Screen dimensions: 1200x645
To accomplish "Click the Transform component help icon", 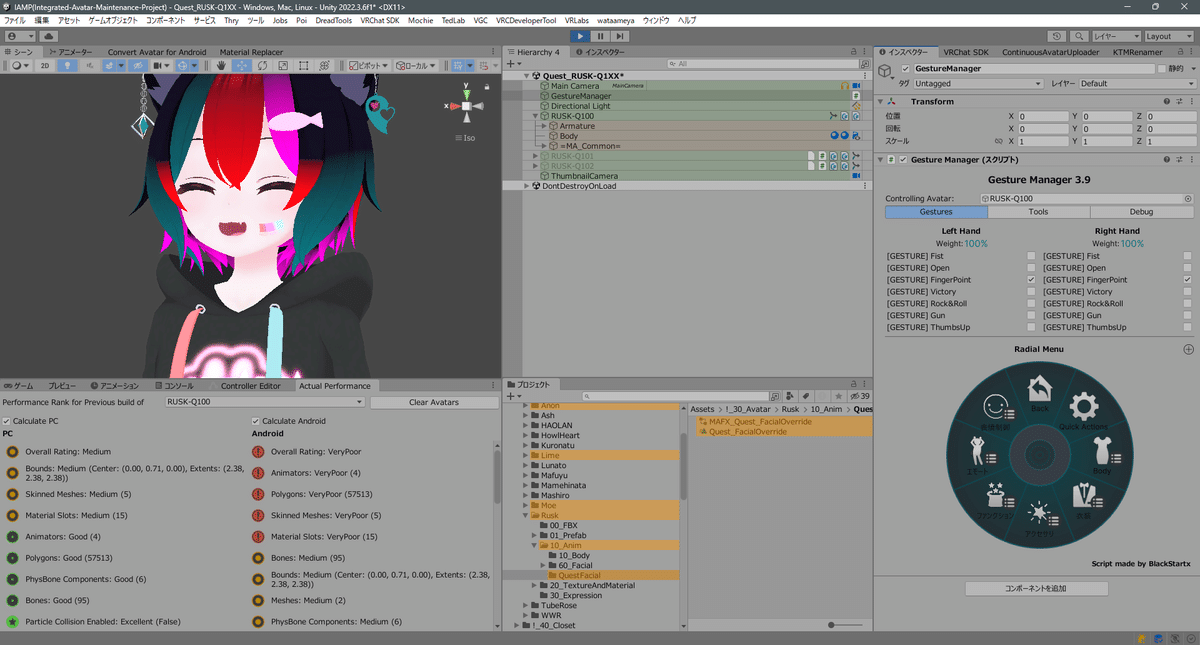I will pyautogui.click(x=1166, y=101).
